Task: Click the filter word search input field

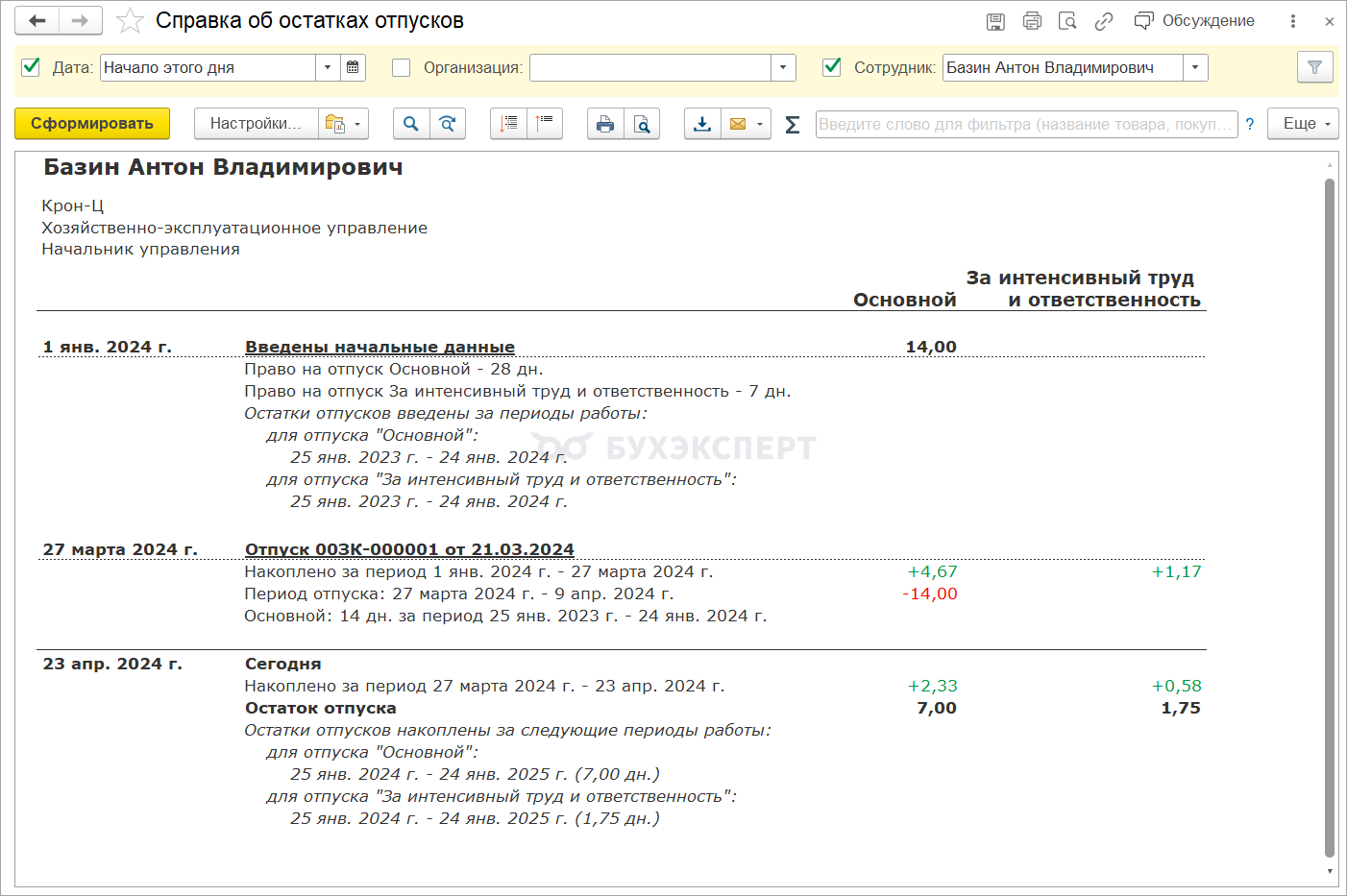Action: tap(1025, 125)
